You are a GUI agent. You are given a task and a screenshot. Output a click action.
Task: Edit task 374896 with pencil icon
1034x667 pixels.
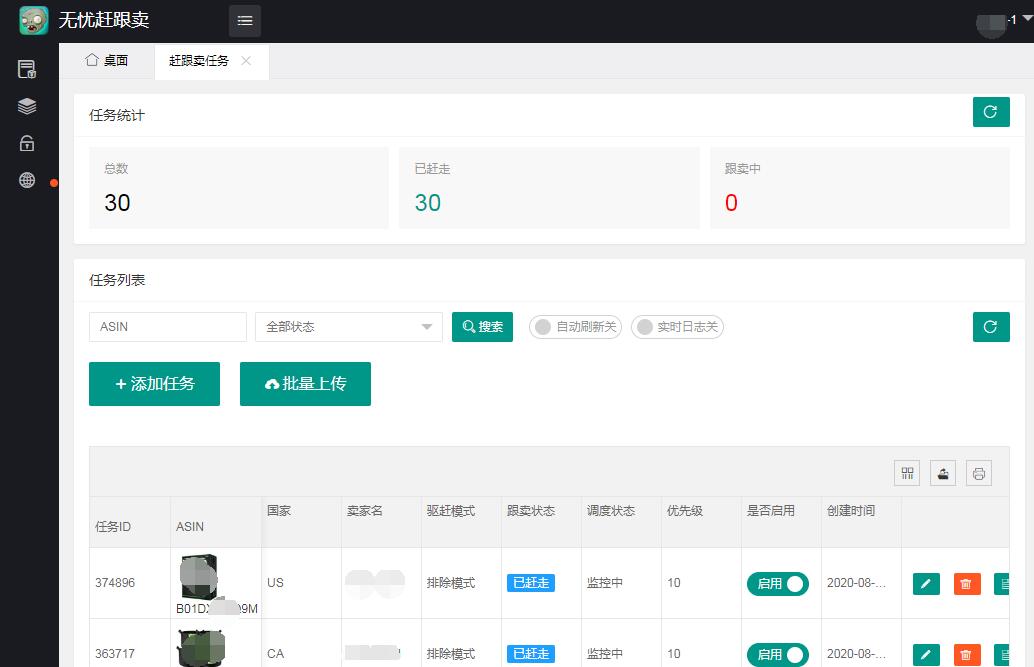point(926,584)
